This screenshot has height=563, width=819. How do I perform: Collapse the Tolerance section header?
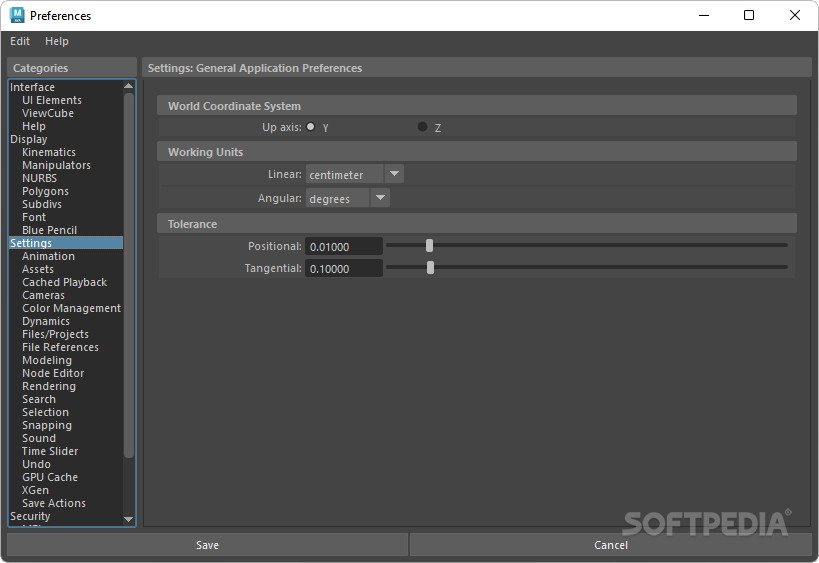(x=476, y=224)
